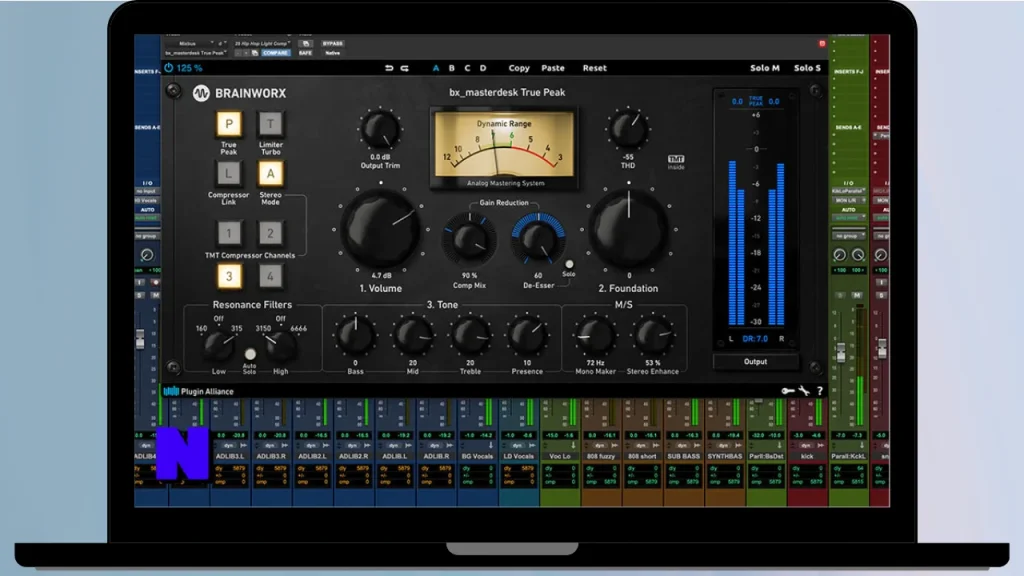Click the pan knob icon on left mixer strip
This screenshot has width=1024, height=576.
pos(147,255)
